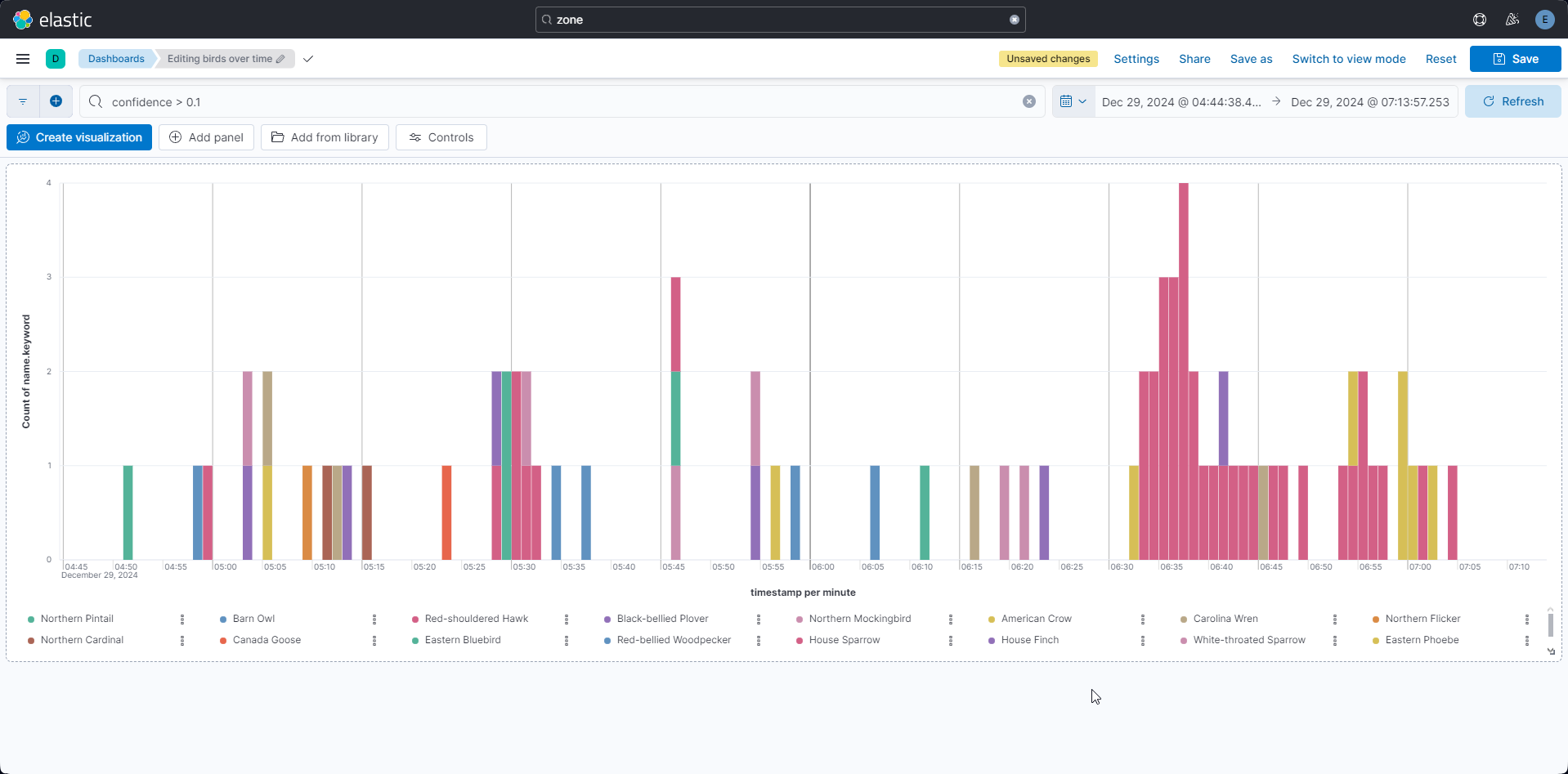Open the help menu icon
The height and width of the screenshot is (774, 1568).
click(1480, 20)
